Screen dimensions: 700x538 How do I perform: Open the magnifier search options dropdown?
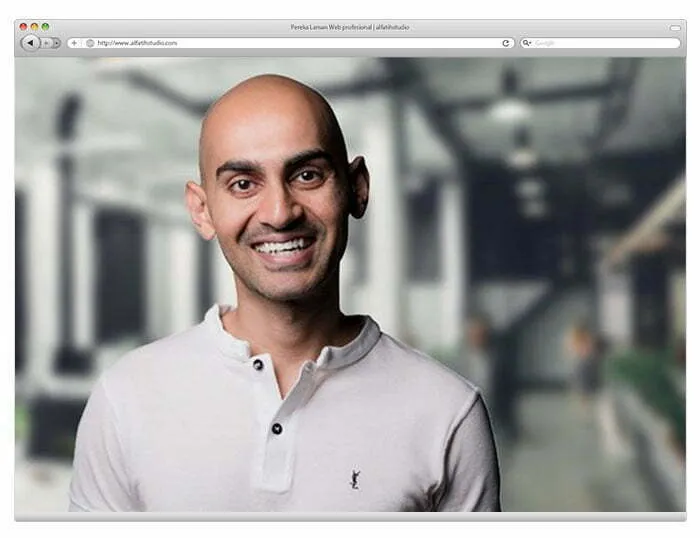click(527, 43)
